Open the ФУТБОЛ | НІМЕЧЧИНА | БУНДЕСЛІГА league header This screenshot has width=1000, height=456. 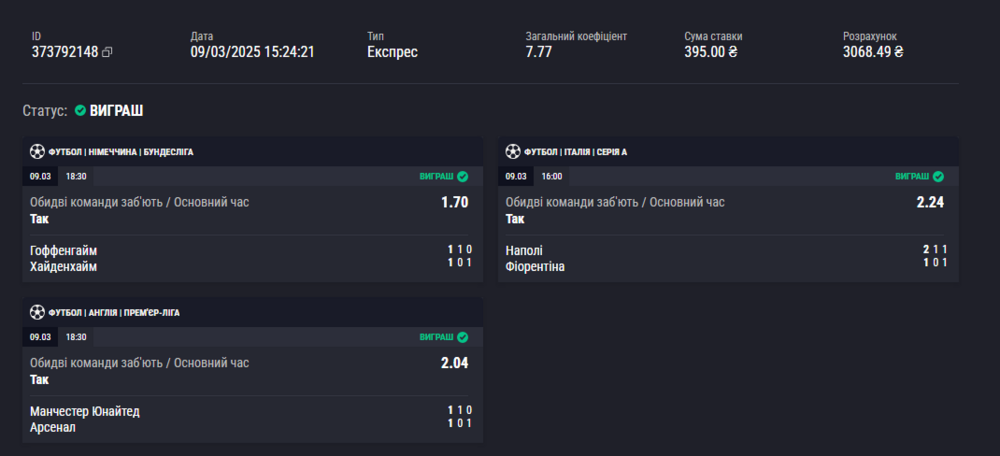[x=120, y=152]
